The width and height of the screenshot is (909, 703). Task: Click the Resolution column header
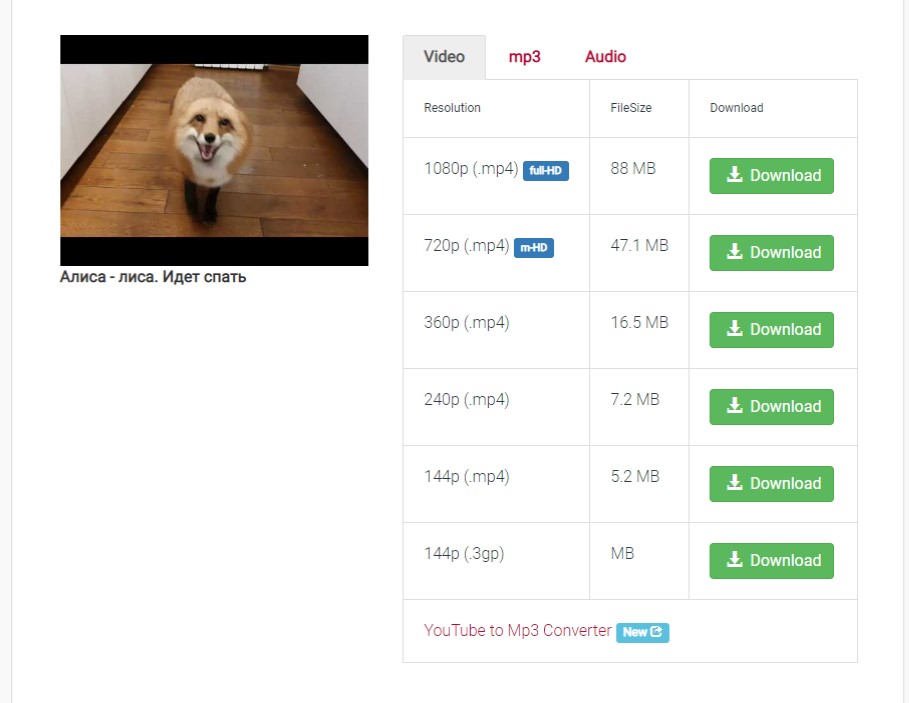point(452,108)
